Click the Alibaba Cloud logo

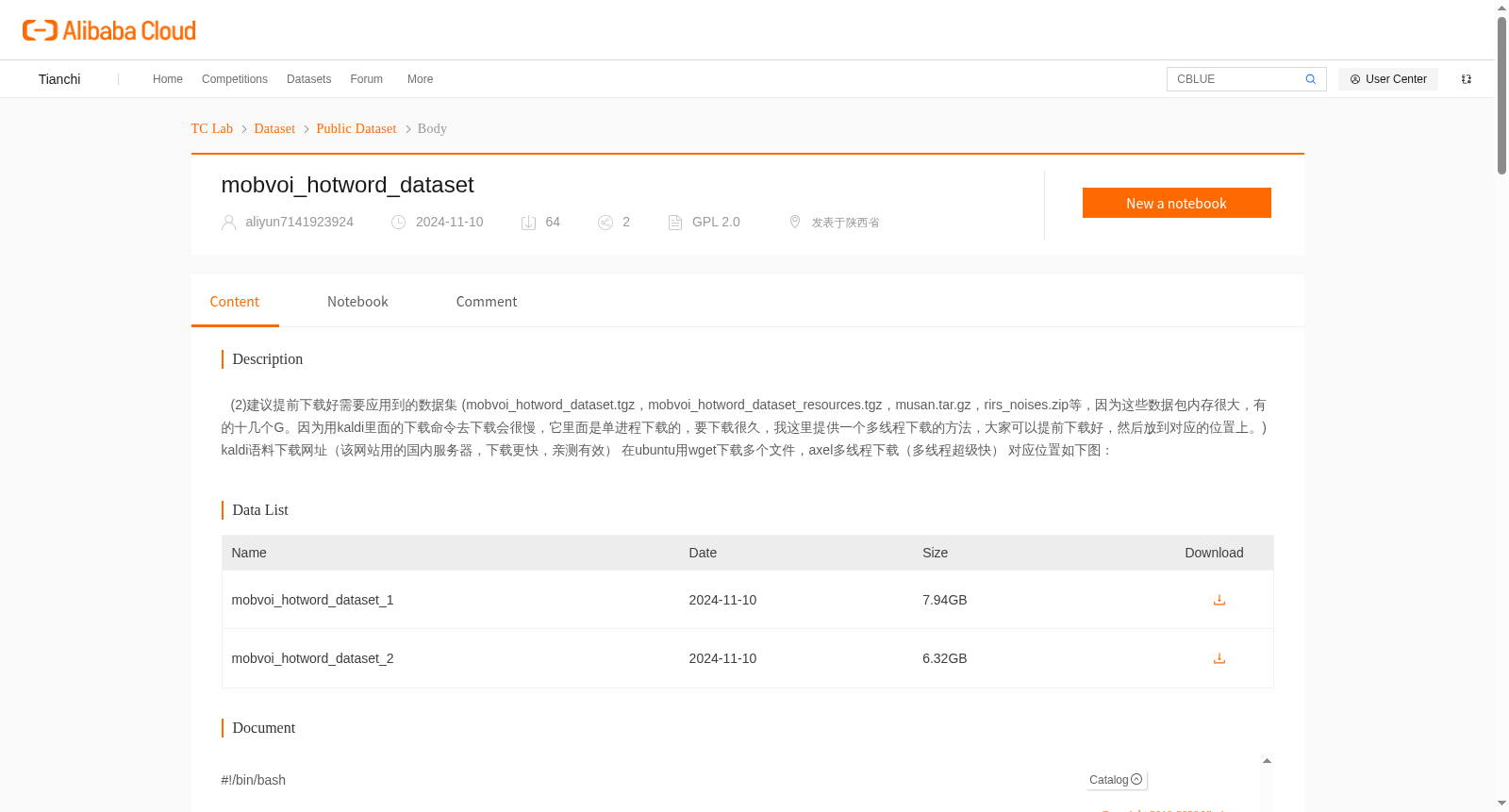pyautogui.click(x=109, y=30)
